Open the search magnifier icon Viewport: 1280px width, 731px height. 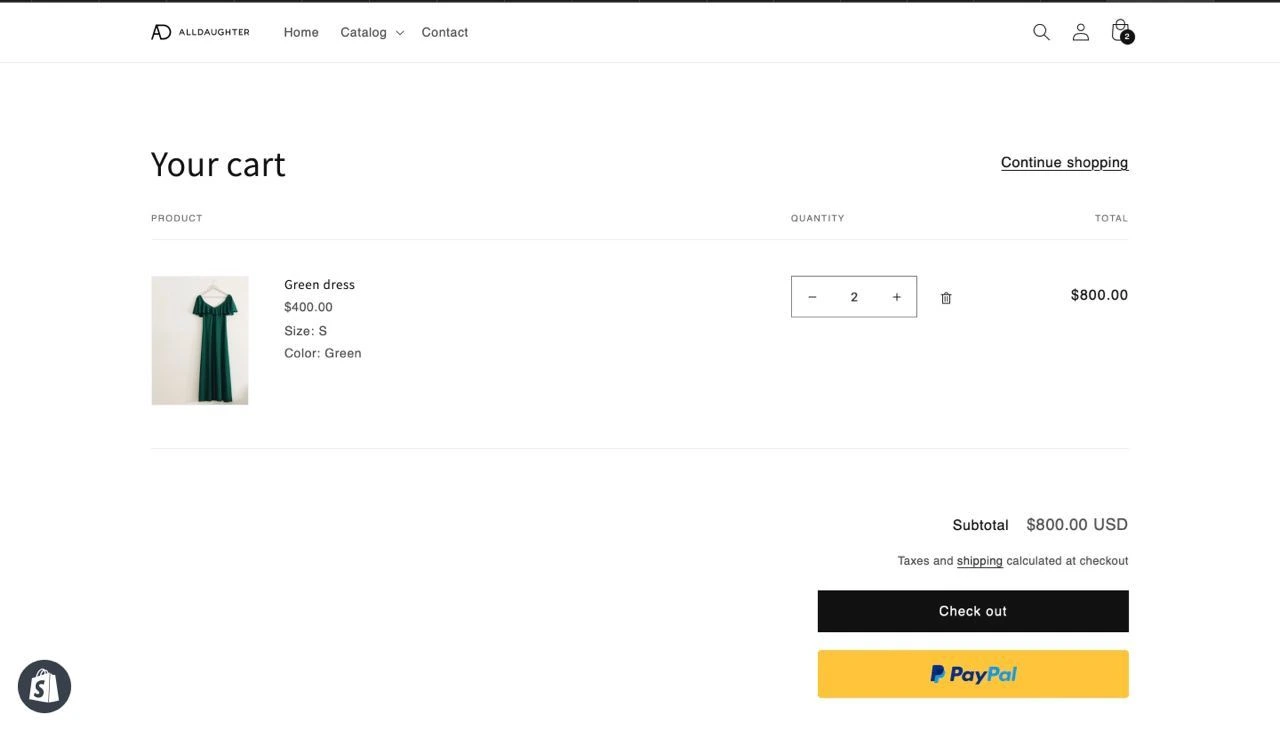tap(1041, 32)
